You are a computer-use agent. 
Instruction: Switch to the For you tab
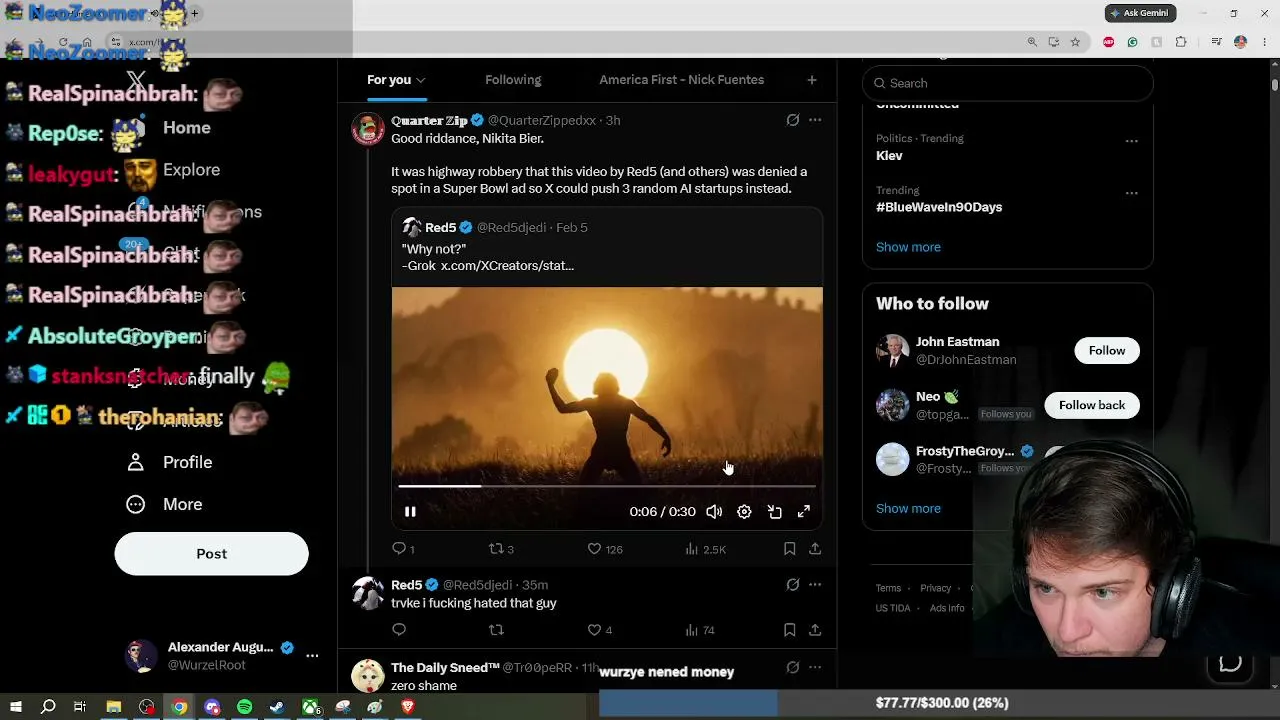click(389, 80)
